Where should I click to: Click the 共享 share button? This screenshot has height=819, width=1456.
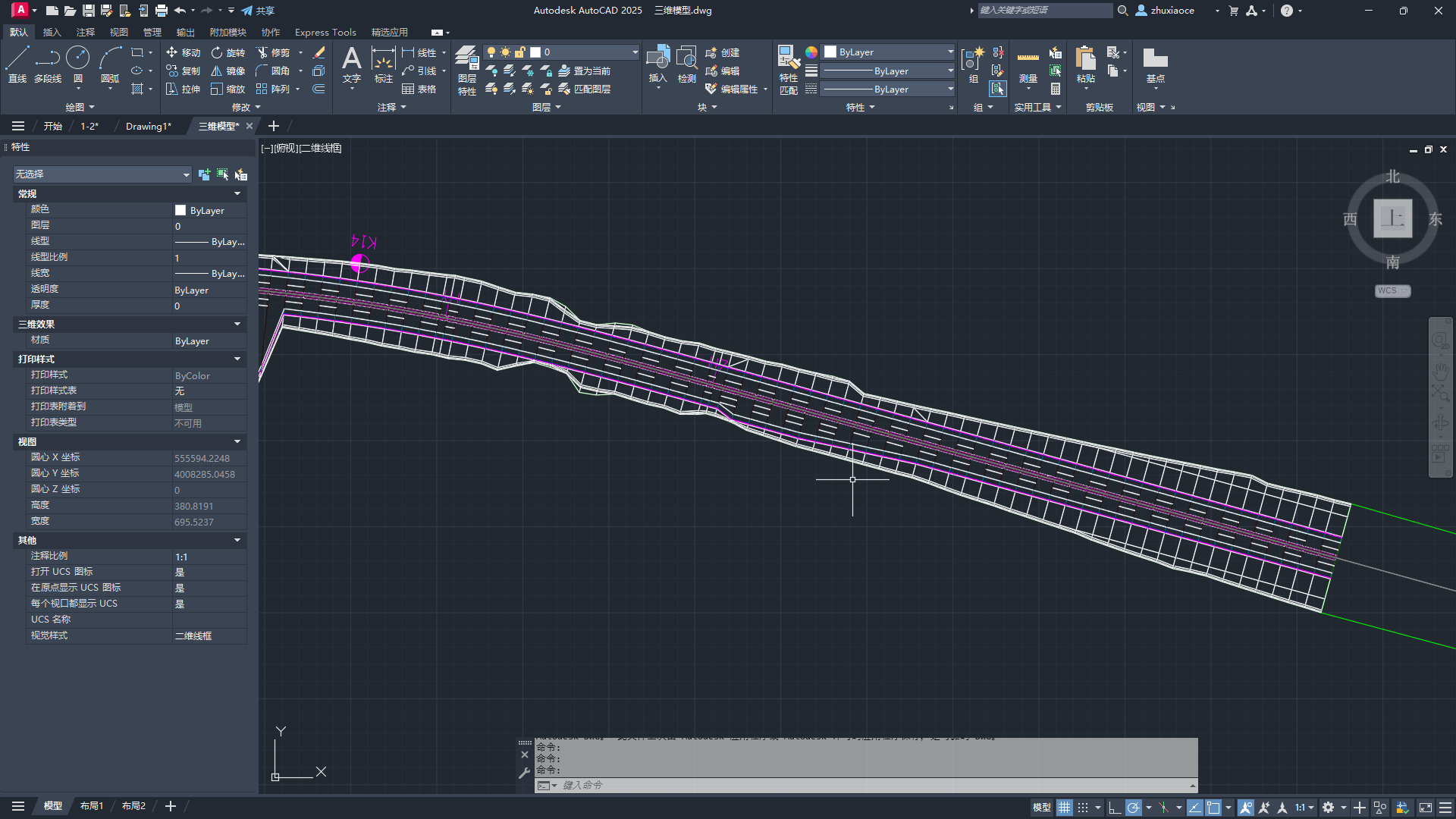coord(258,11)
